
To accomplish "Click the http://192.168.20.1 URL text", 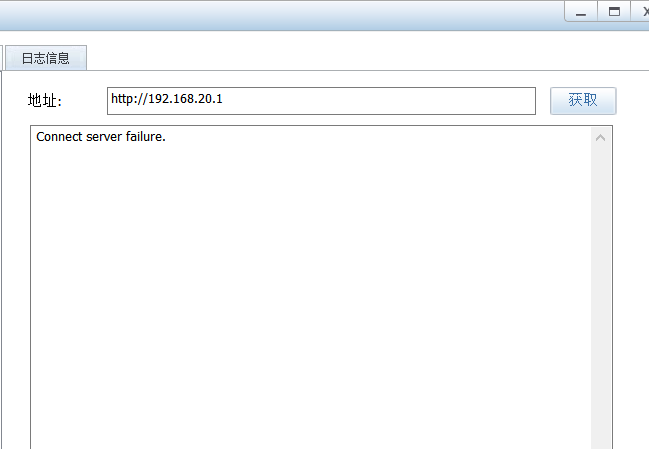I will click(166, 100).
